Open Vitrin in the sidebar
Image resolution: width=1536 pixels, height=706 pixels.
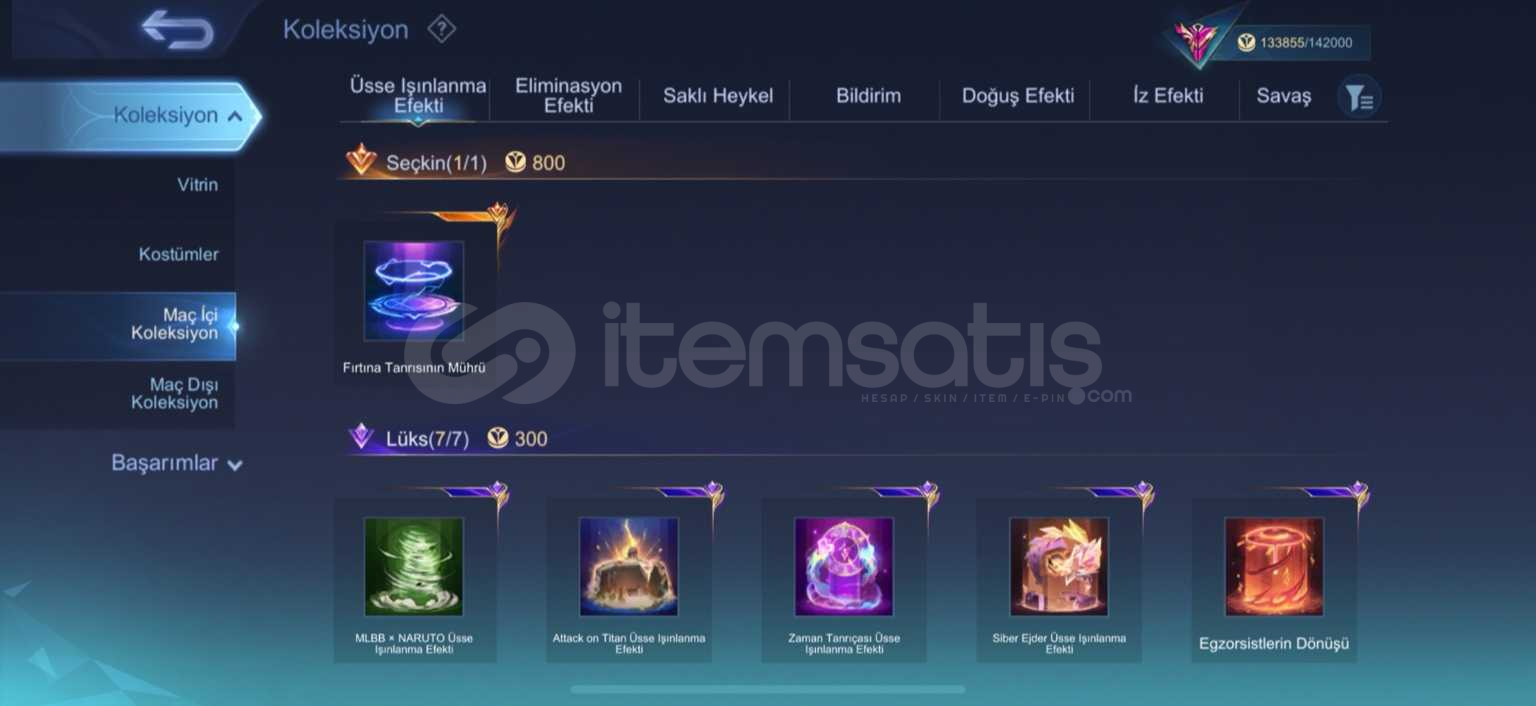coord(197,185)
